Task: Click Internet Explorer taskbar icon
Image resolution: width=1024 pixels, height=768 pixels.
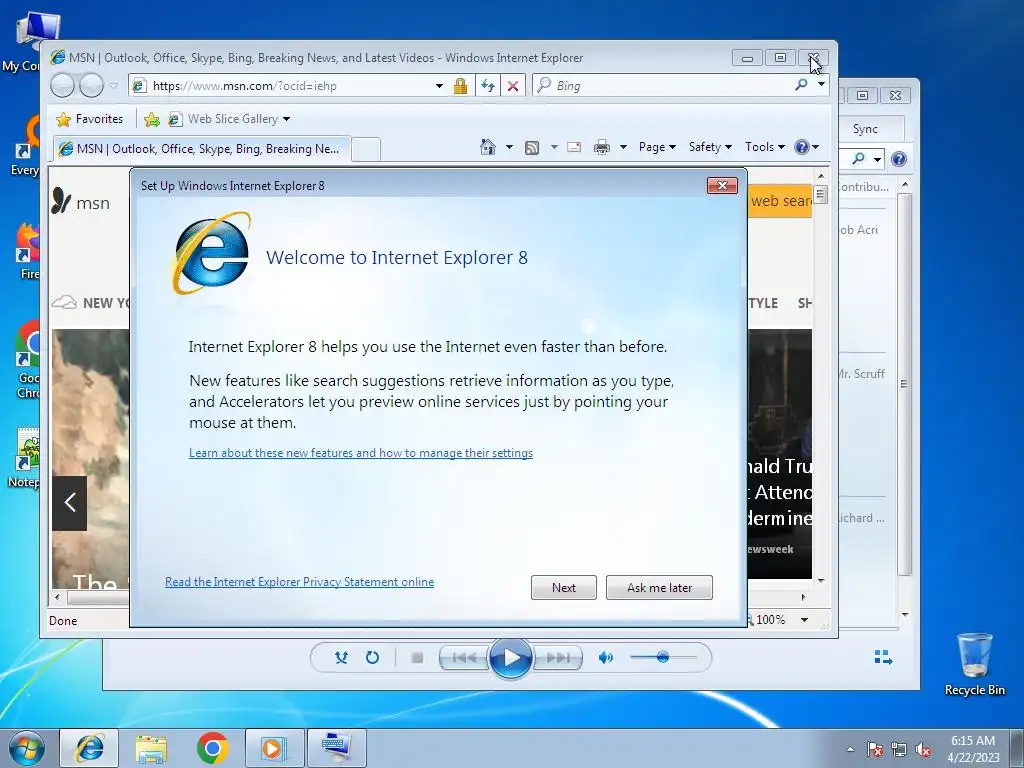Action: click(x=89, y=748)
